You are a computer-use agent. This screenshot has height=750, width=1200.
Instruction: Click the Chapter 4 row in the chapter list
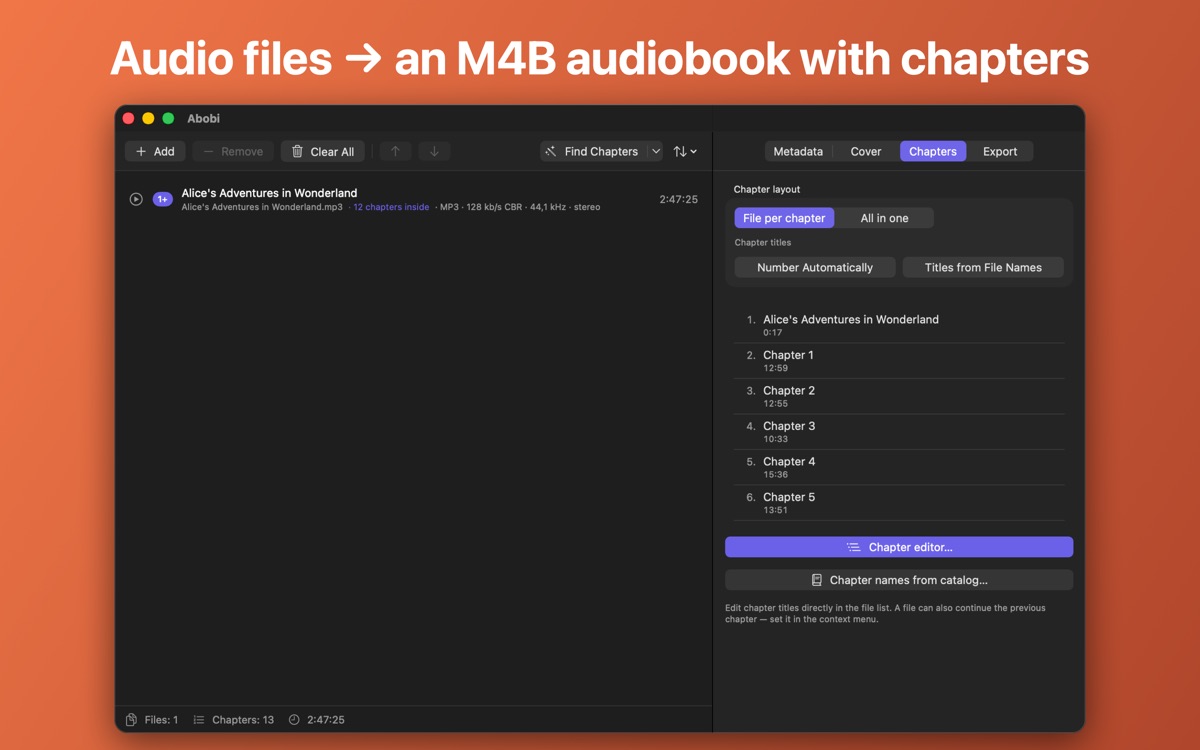pos(899,467)
